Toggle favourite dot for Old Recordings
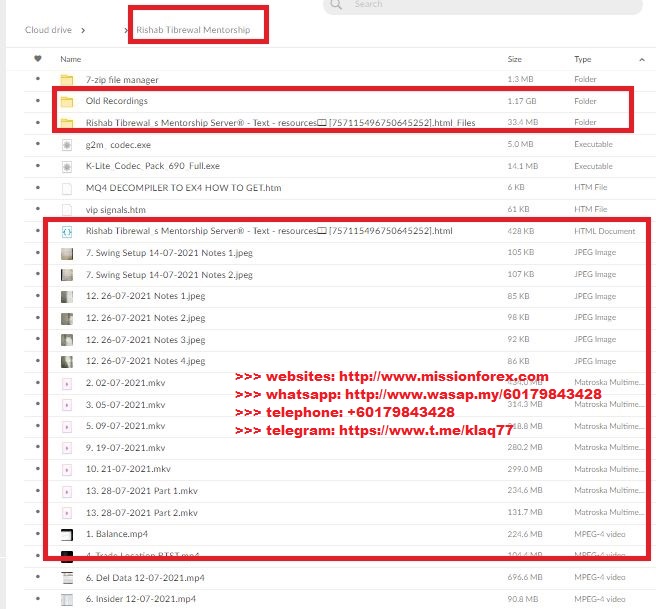Viewport: 656px width, 609px height. tap(38, 101)
